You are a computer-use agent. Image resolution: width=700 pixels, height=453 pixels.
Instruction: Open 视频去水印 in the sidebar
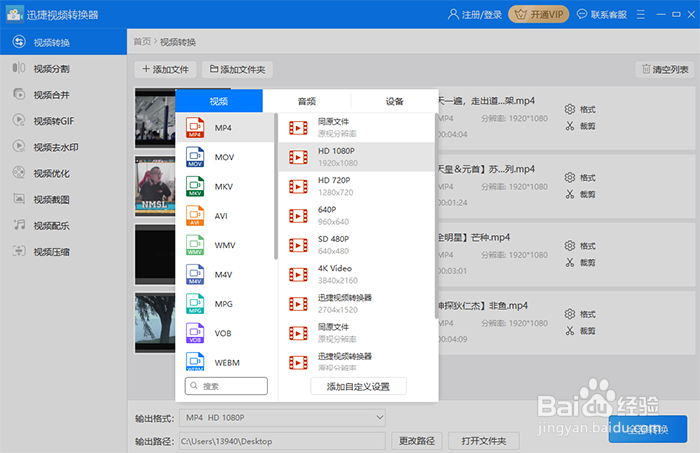(x=63, y=147)
